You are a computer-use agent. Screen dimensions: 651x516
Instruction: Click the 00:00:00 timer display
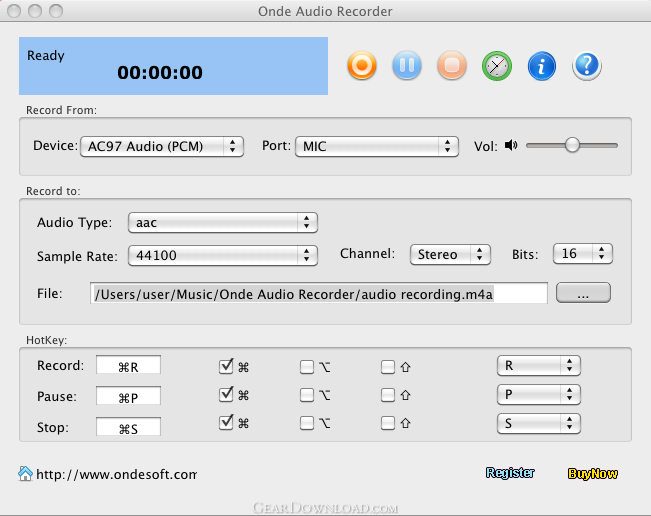coord(160,73)
